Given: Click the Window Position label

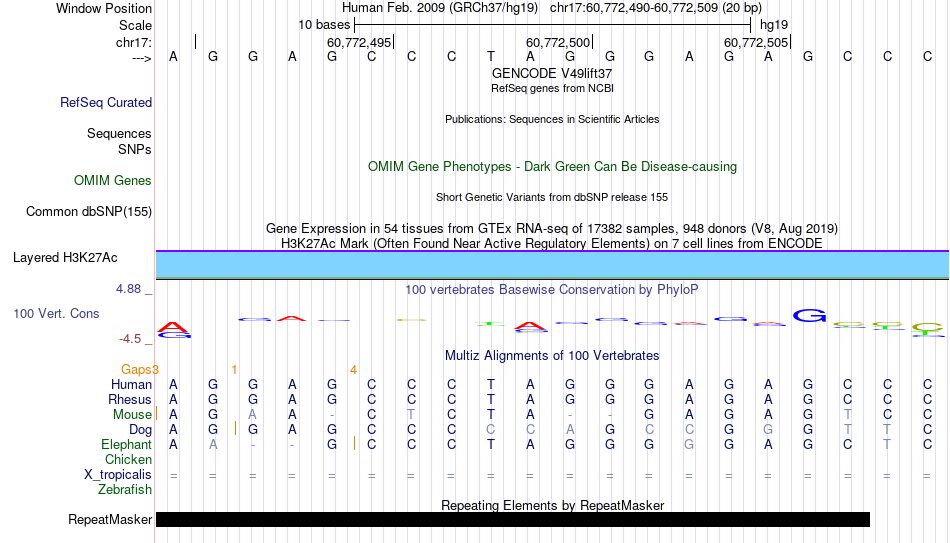Looking at the screenshot, I should (104, 8).
